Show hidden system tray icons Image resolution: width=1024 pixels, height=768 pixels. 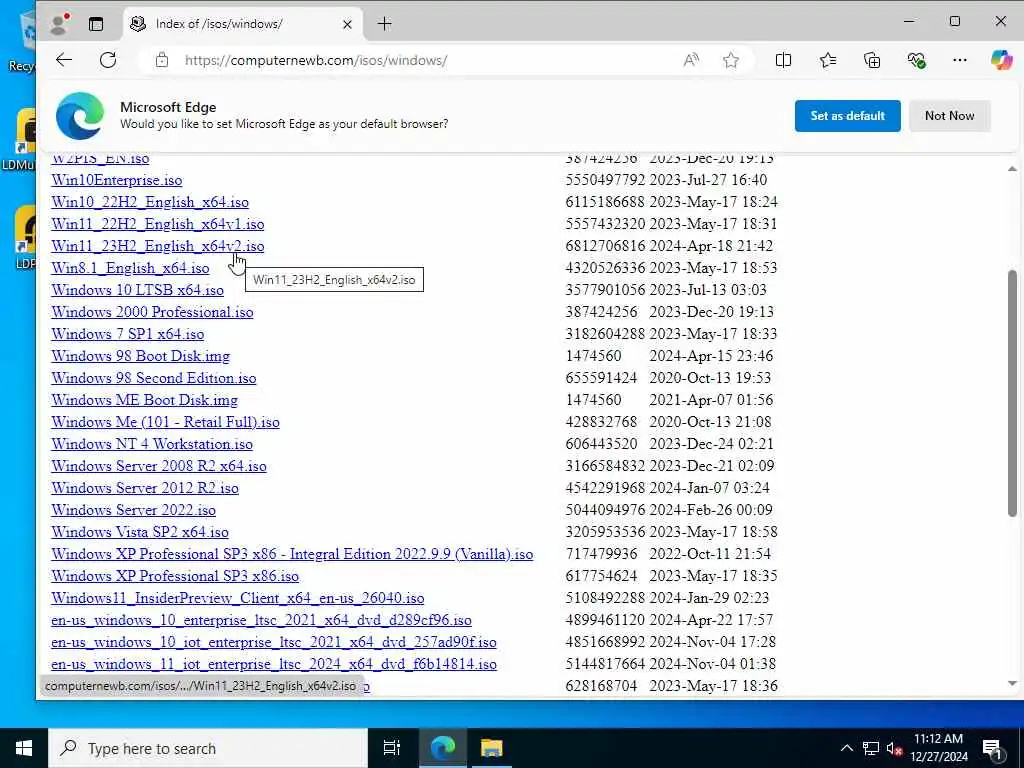coord(846,748)
